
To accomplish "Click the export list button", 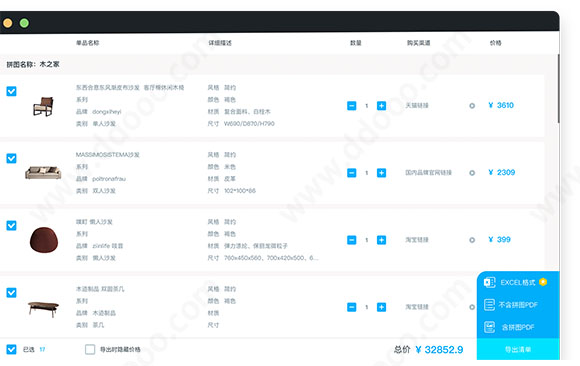I will tap(518, 349).
